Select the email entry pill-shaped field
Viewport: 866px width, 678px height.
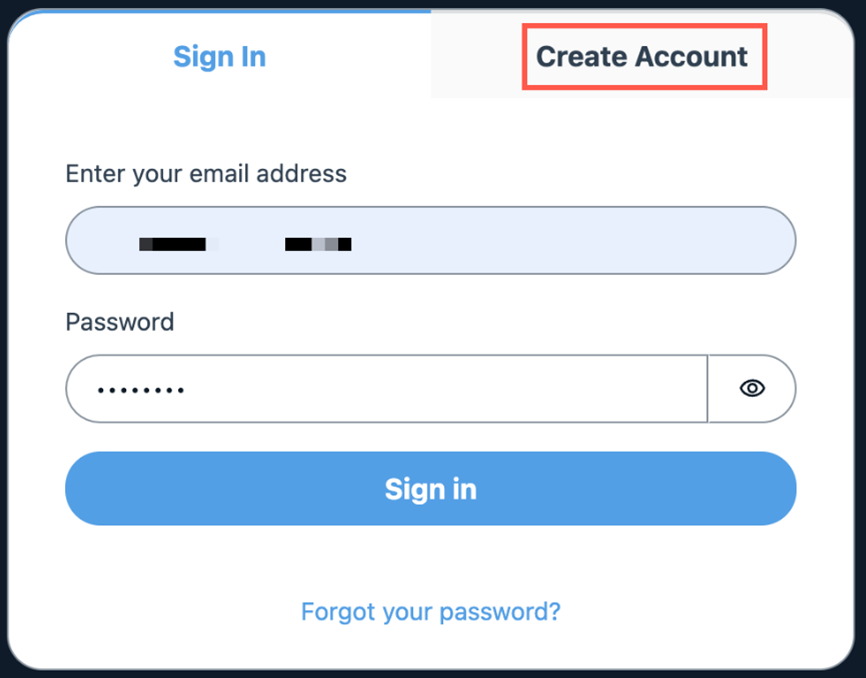(430, 240)
